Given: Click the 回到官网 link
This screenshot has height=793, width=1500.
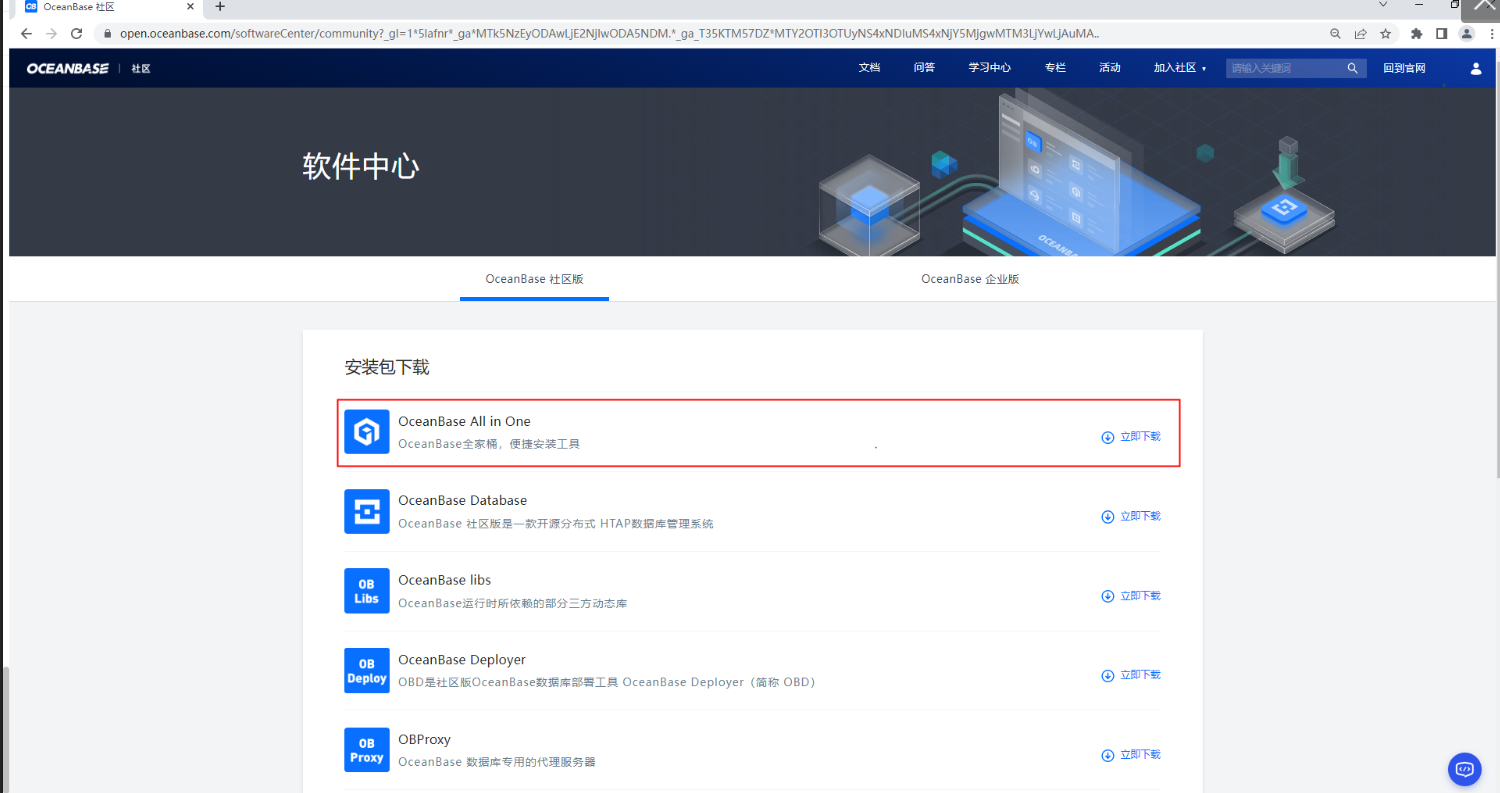Looking at the screenshot, I should (x=1404, y=68).
